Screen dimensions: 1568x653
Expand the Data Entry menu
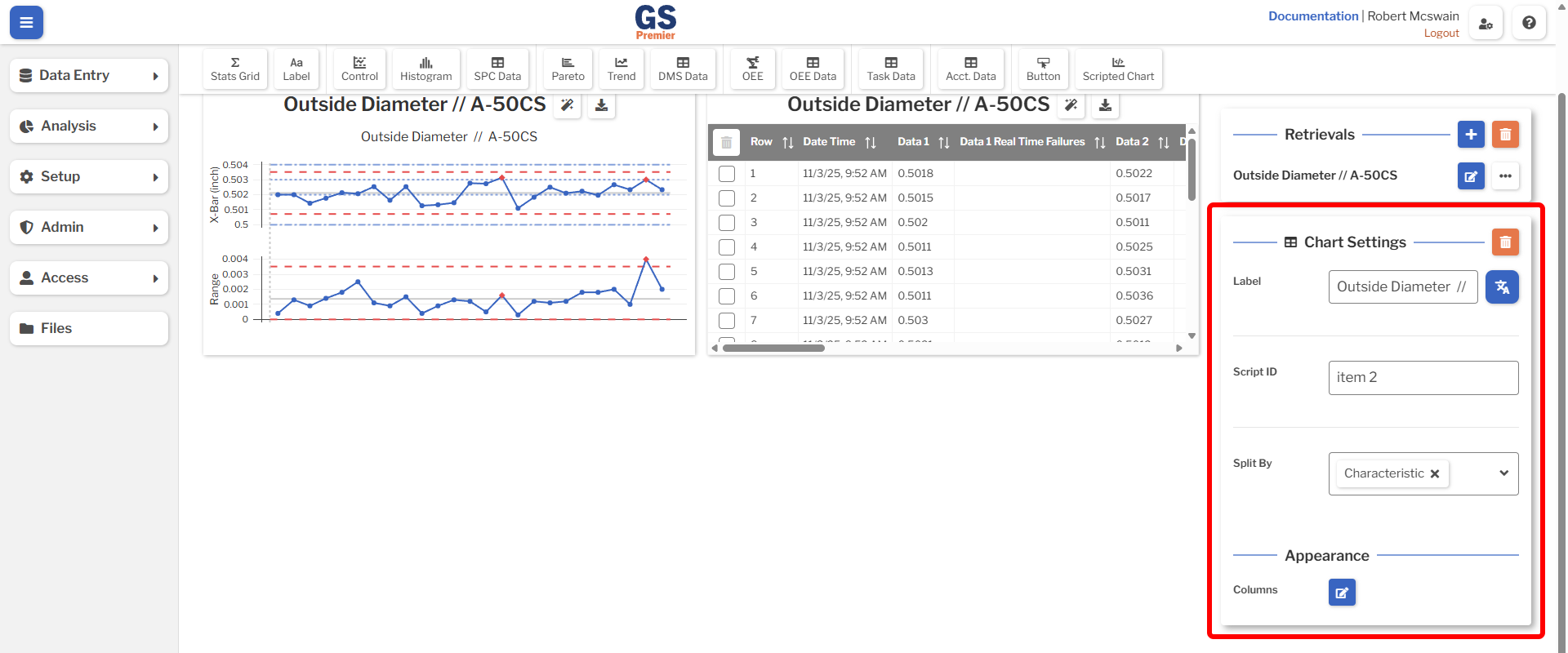coord(89,75)
